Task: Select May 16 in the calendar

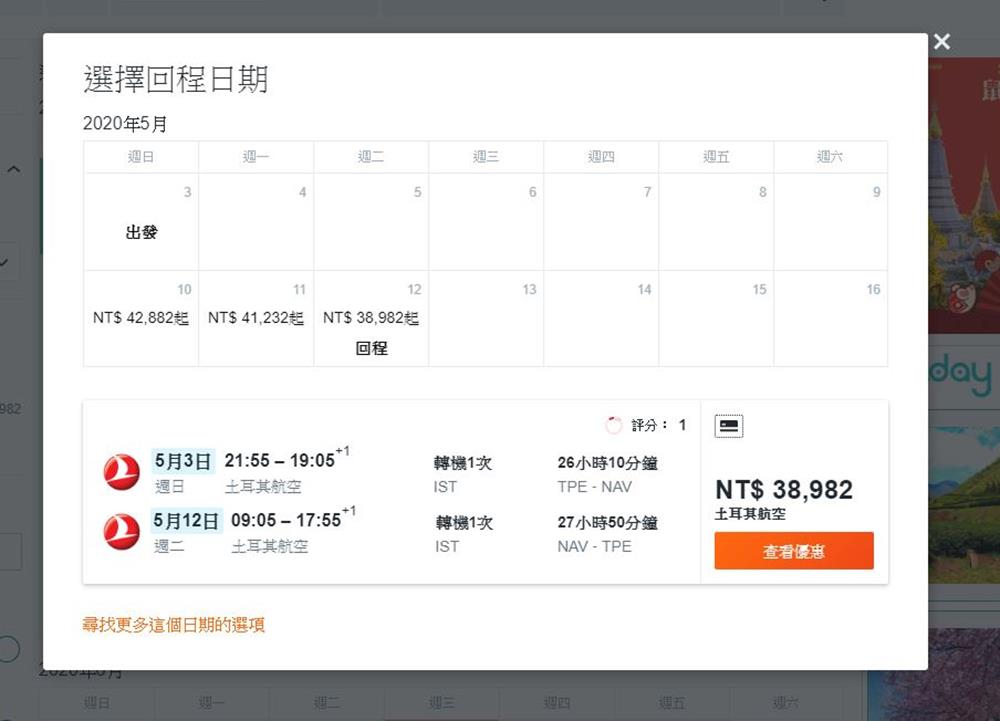Action: click(x=830, y=318)
